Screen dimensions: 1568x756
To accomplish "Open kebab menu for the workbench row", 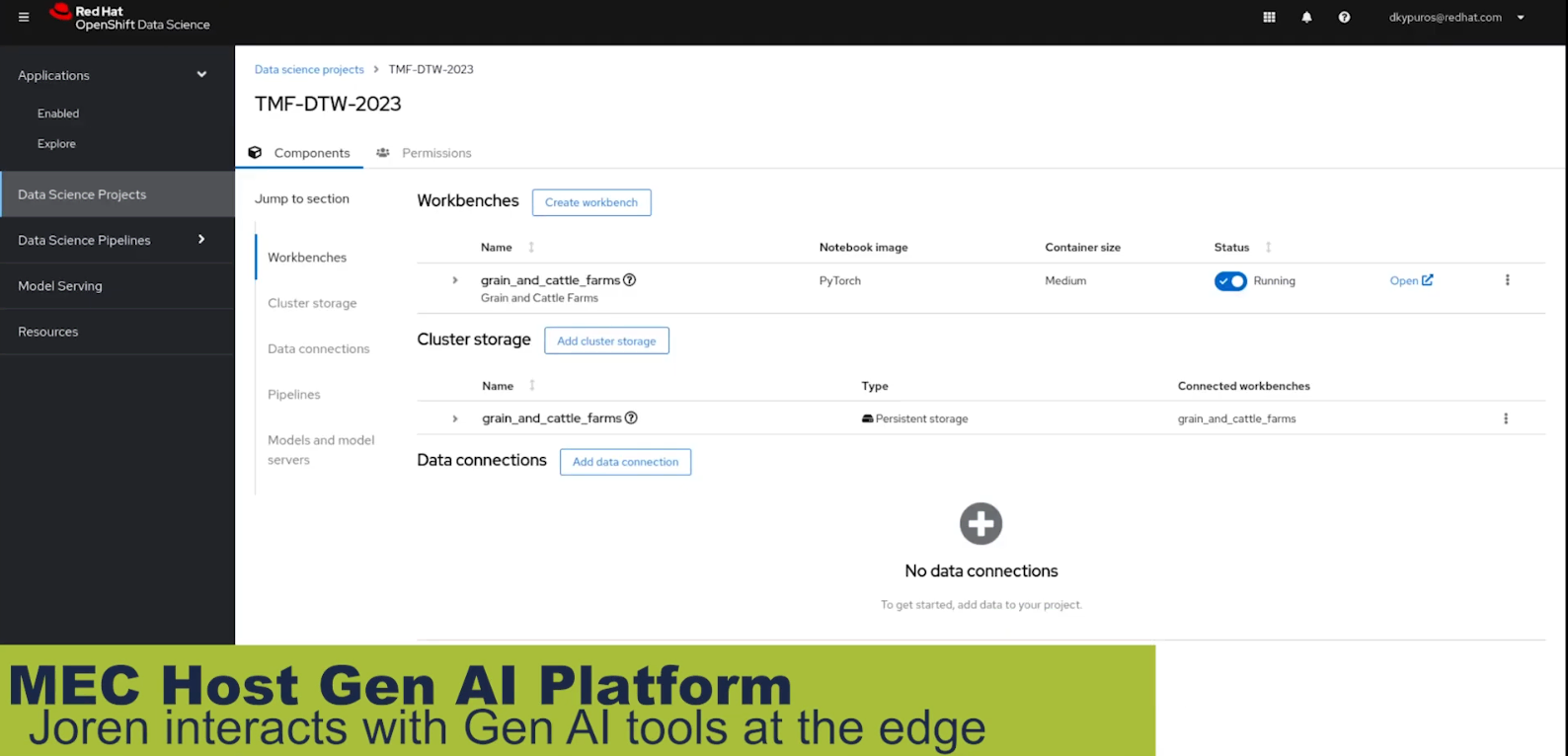I will (x=1507, y=280).
